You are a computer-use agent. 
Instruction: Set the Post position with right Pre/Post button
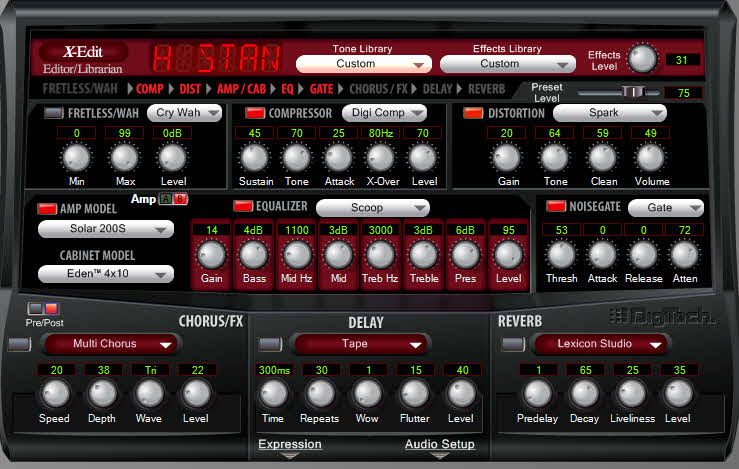click(51, 309)
